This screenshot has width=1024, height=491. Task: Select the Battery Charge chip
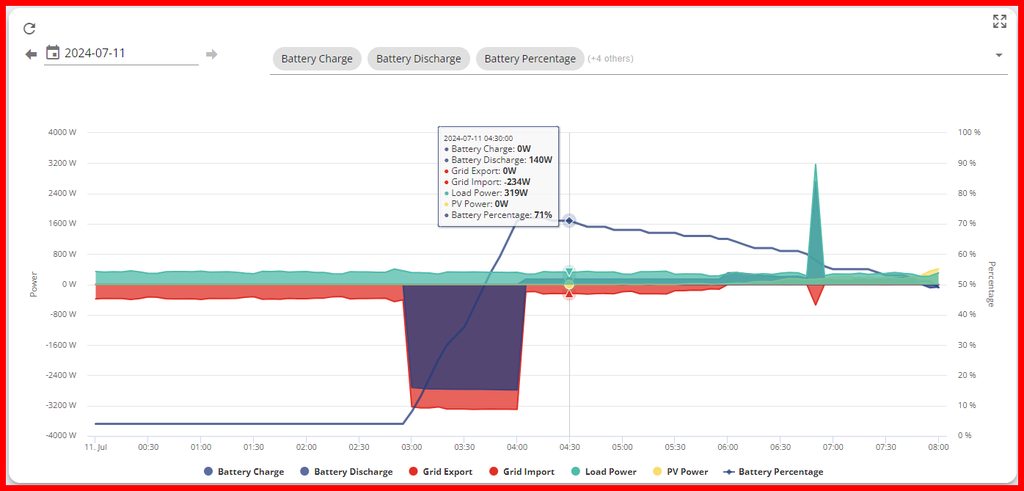coord(316,59)
